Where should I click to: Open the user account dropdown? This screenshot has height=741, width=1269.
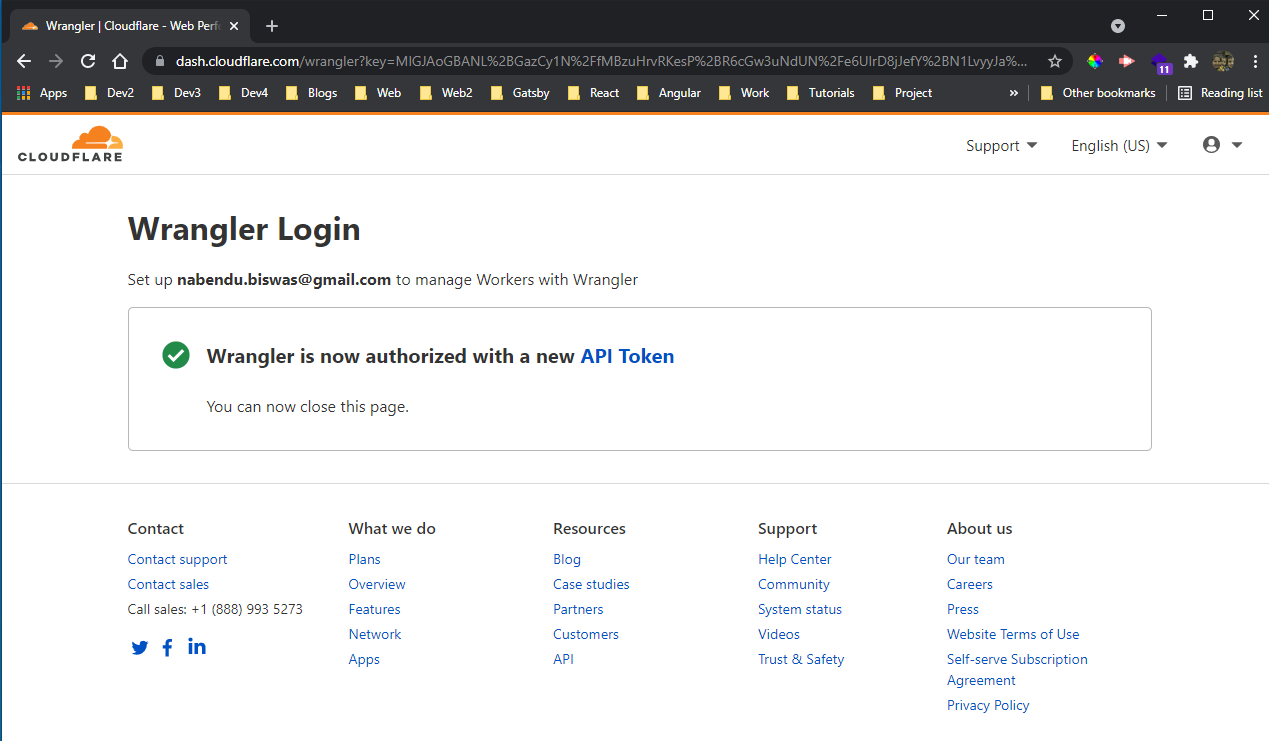click(x=1222, y=145)
